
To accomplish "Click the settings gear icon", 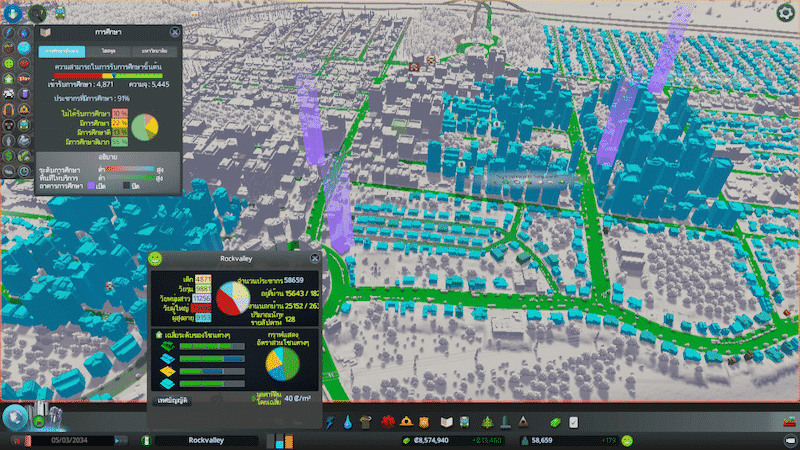I will (785, 12).
